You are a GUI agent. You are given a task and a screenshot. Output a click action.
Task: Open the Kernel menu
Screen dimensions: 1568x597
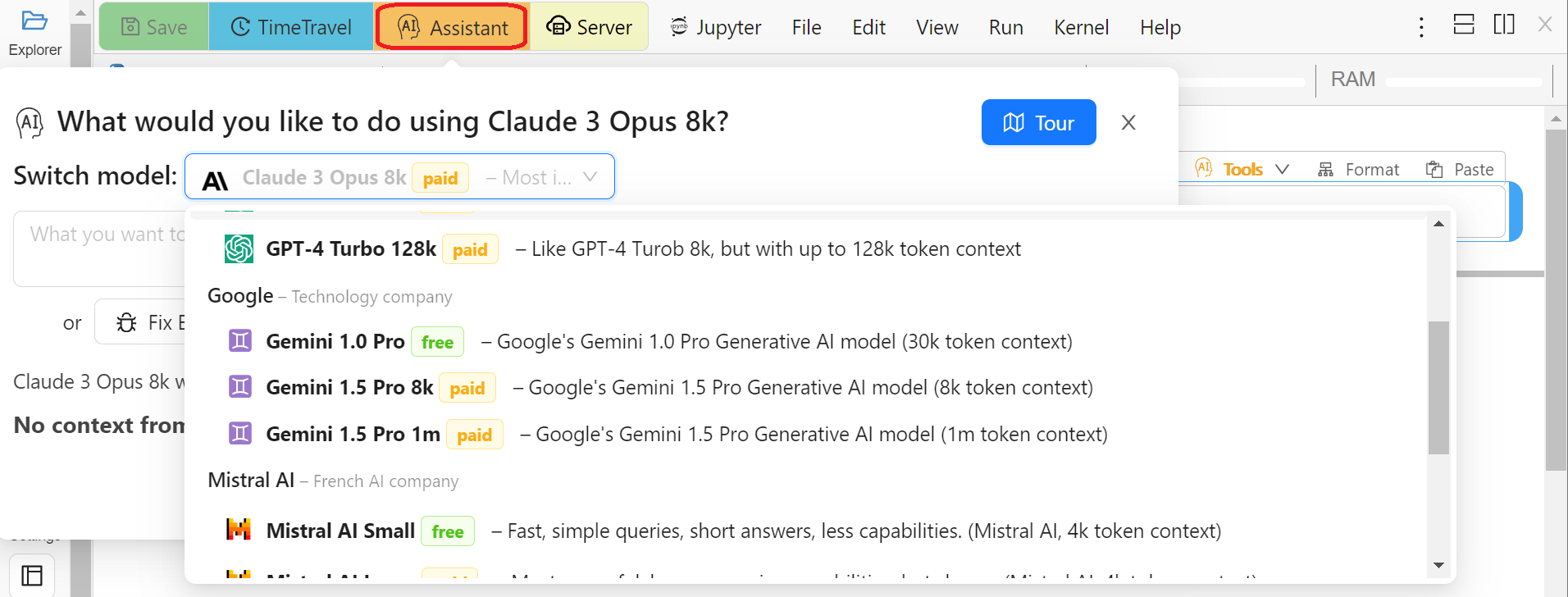[x=1081, y=27]
